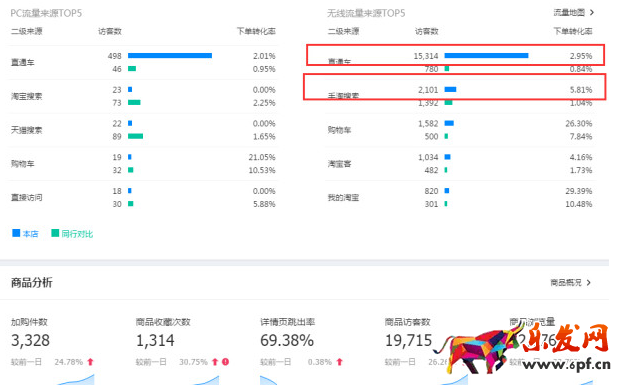Click the 详情页跳出率 value 69.38%
The height and width of the screenshot is (385, 621).
click(287, 340)
